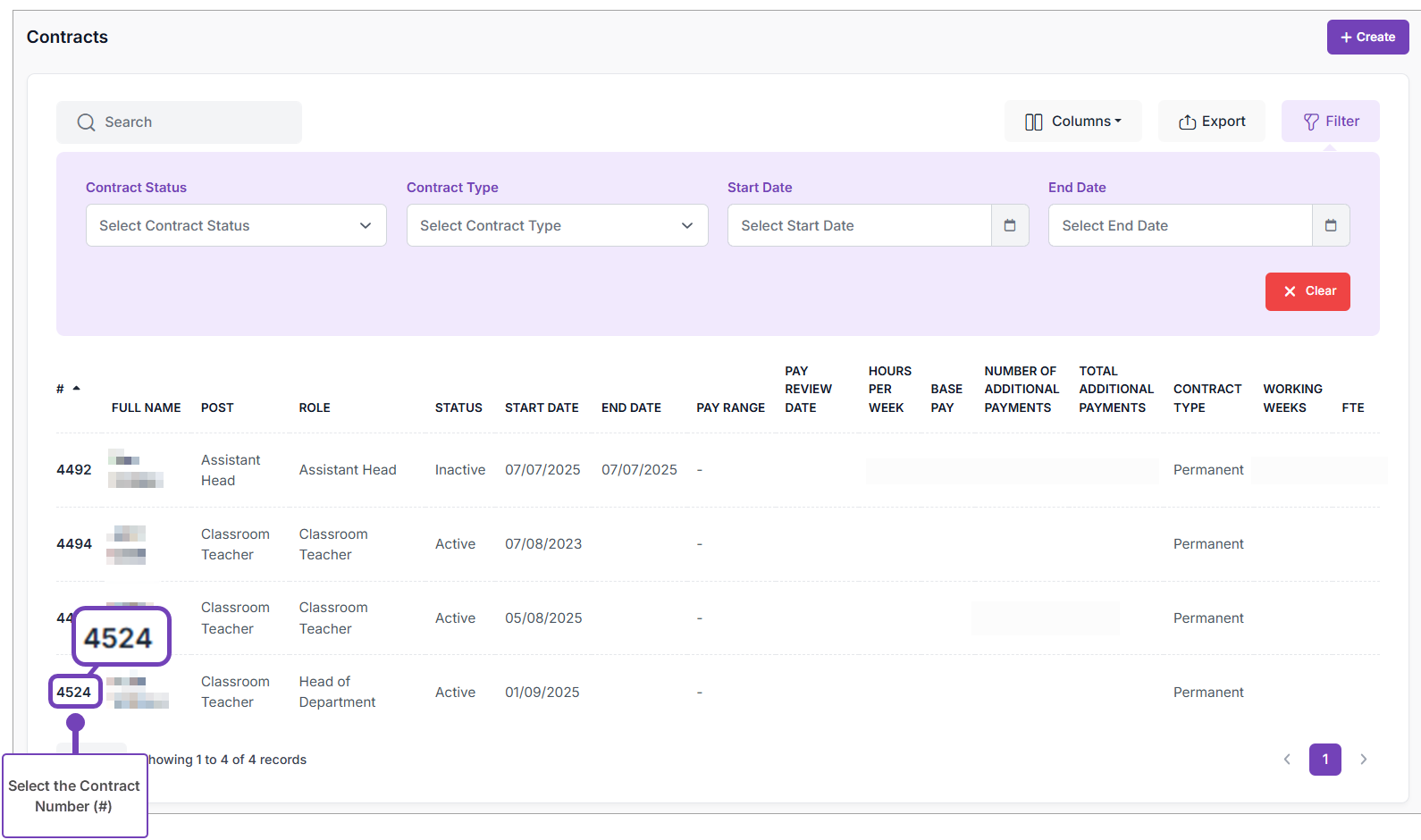
Task: Click the sort arrow next to # column
Action: point(77,388)
